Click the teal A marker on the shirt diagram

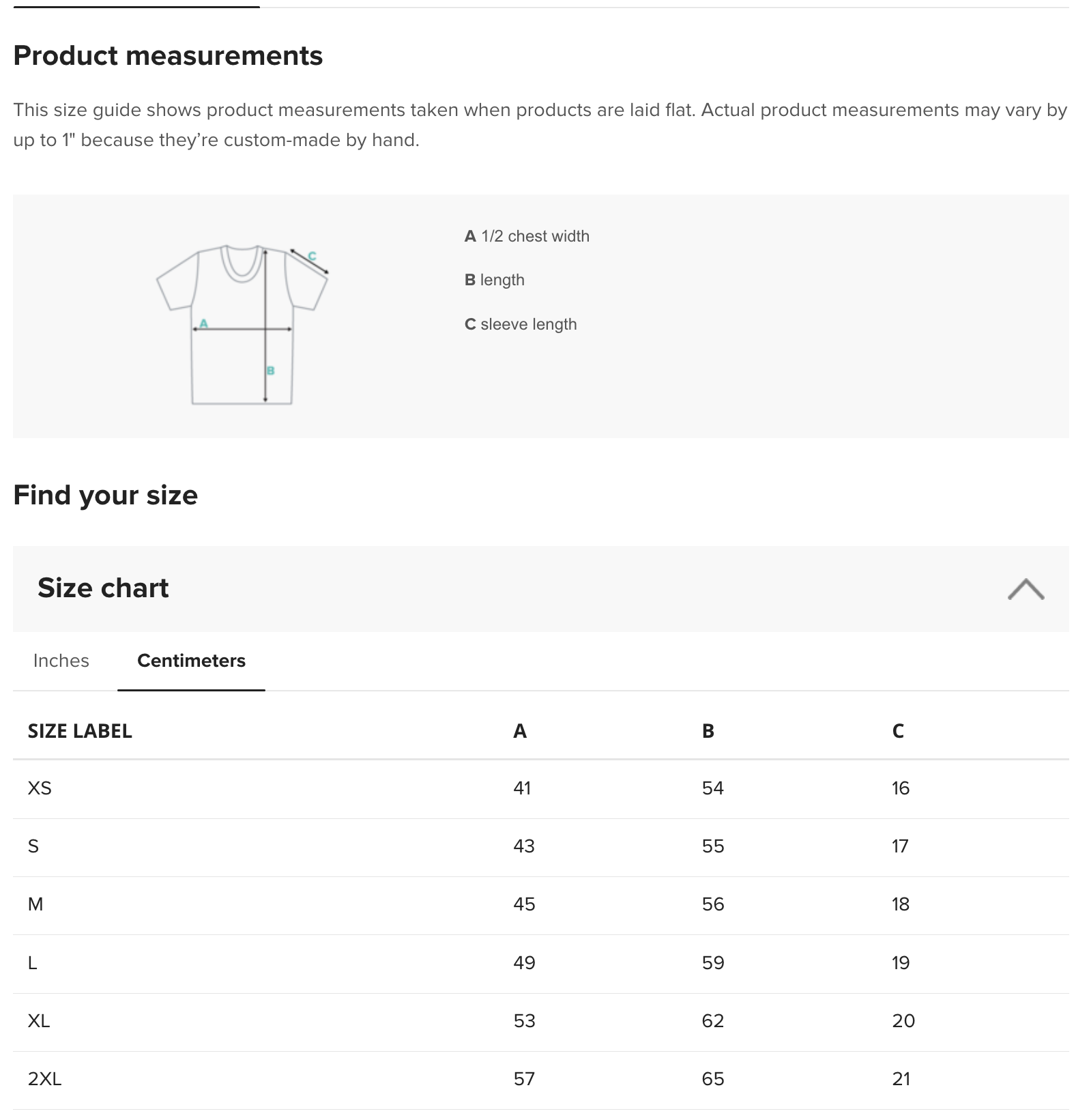click(x=203, y=323)
